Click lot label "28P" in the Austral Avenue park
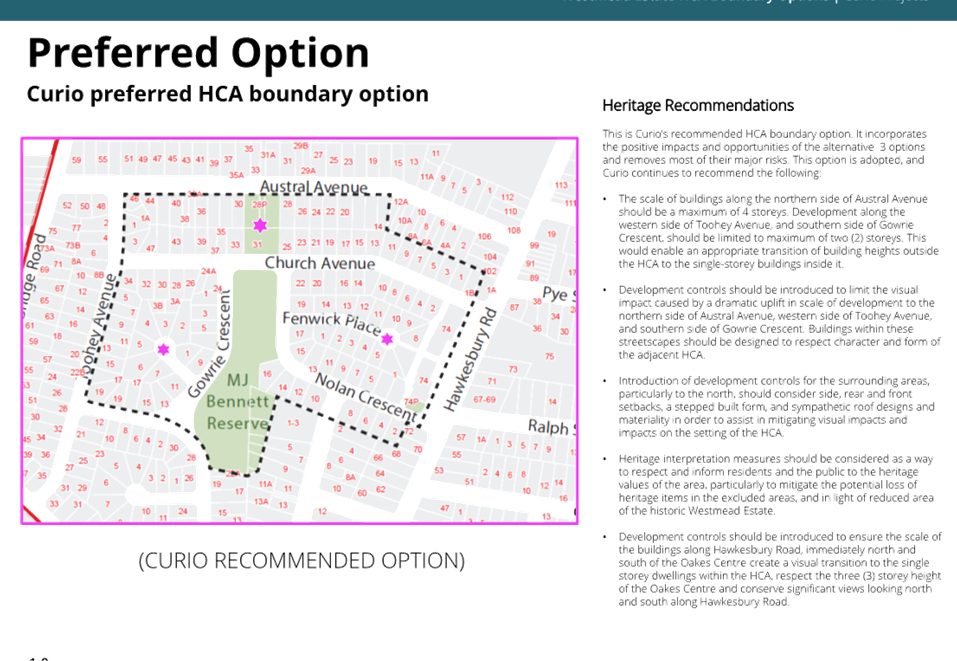This screenshot has height=661, width=957. (x=259, y=204)
